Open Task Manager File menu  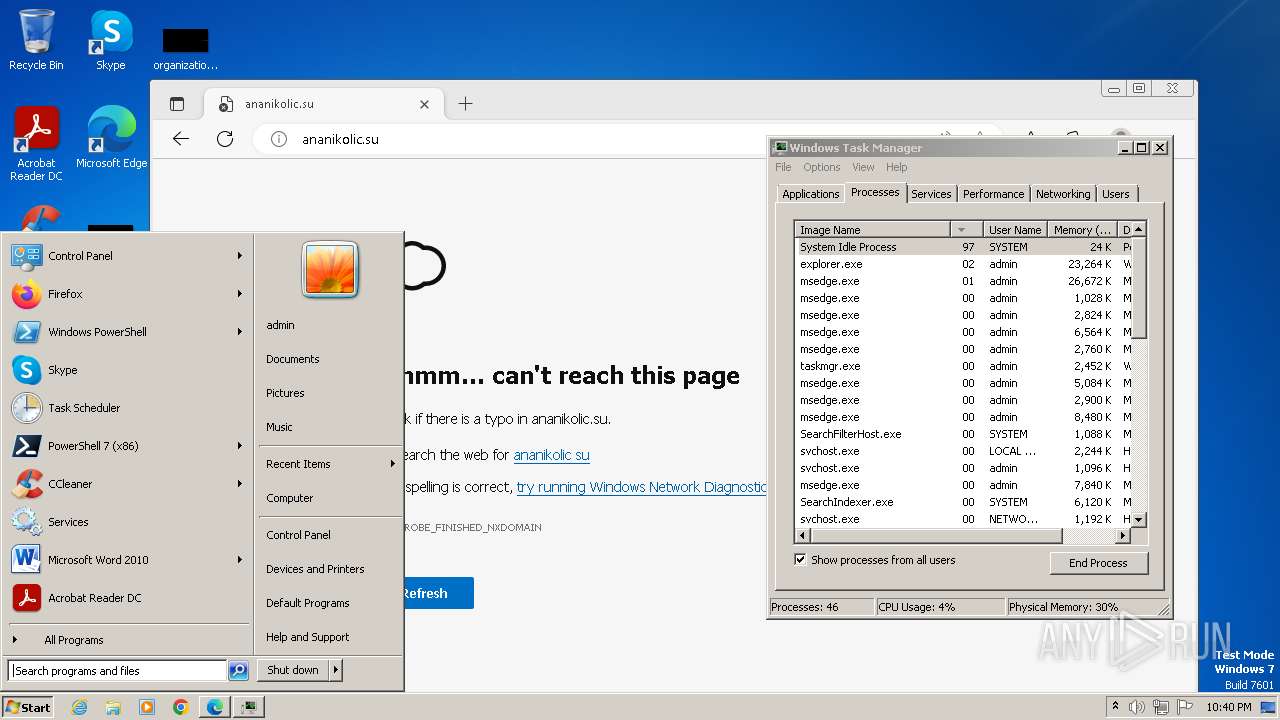point(783,167)
